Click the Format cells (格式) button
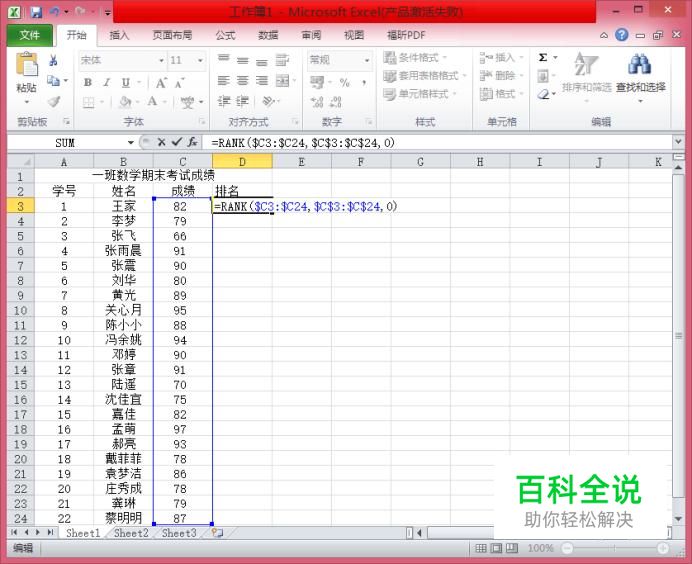This screenshot has height=564, width=692. pos(501,94)
